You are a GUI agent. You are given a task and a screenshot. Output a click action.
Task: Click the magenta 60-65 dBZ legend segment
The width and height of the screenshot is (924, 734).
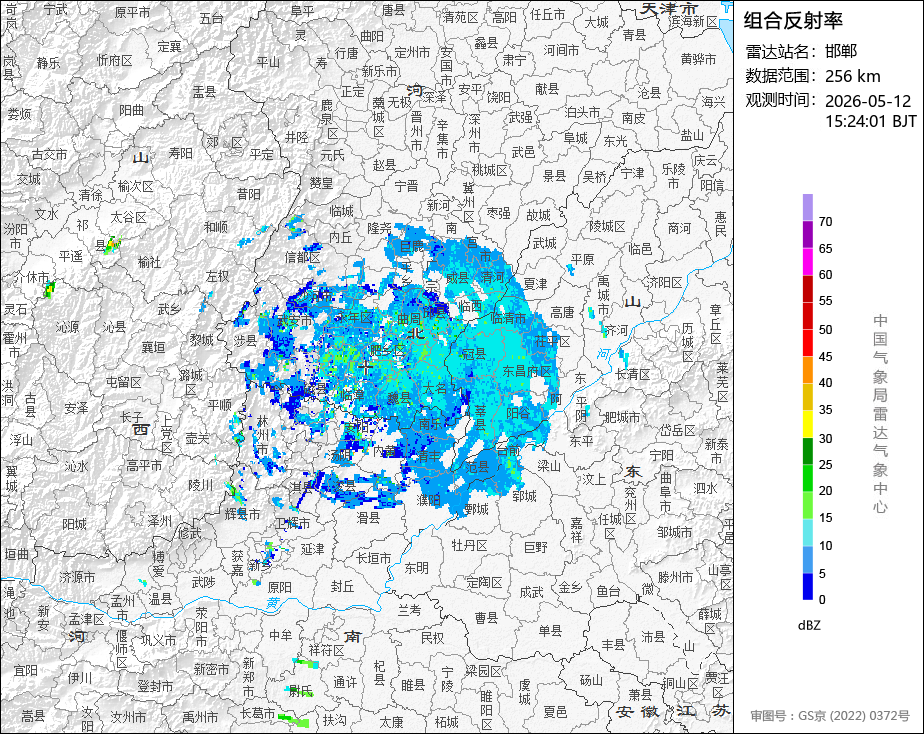pyautogui.click(x=807, y=262)
